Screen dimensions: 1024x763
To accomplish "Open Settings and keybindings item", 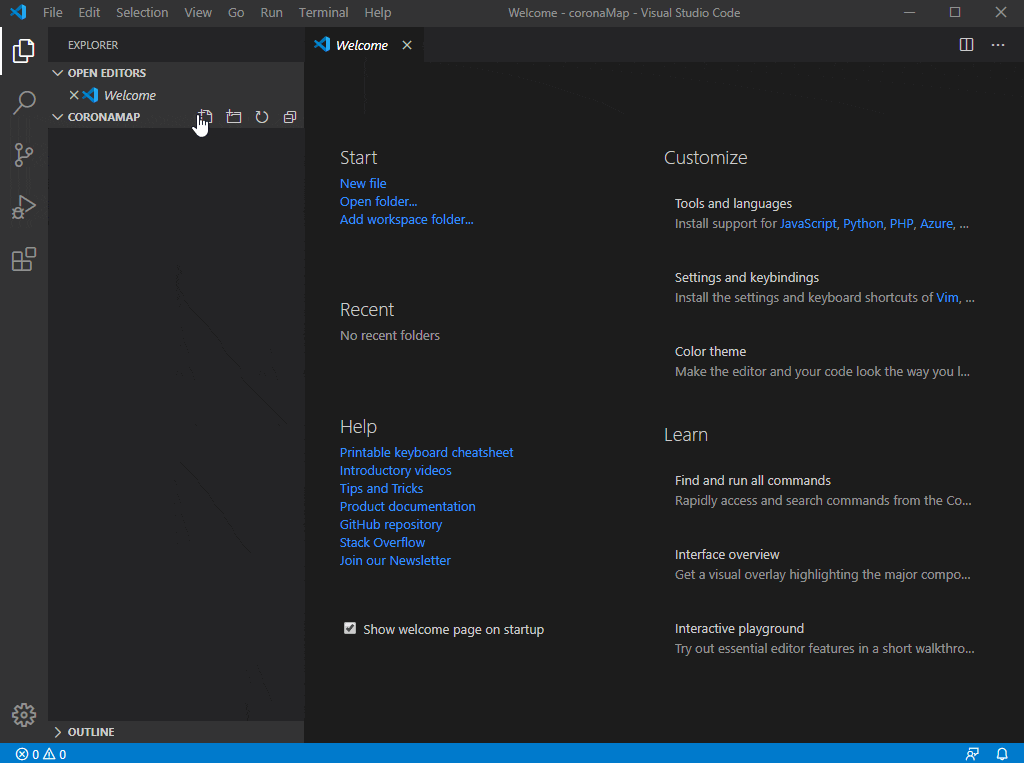I will click(x=746, y=278).
